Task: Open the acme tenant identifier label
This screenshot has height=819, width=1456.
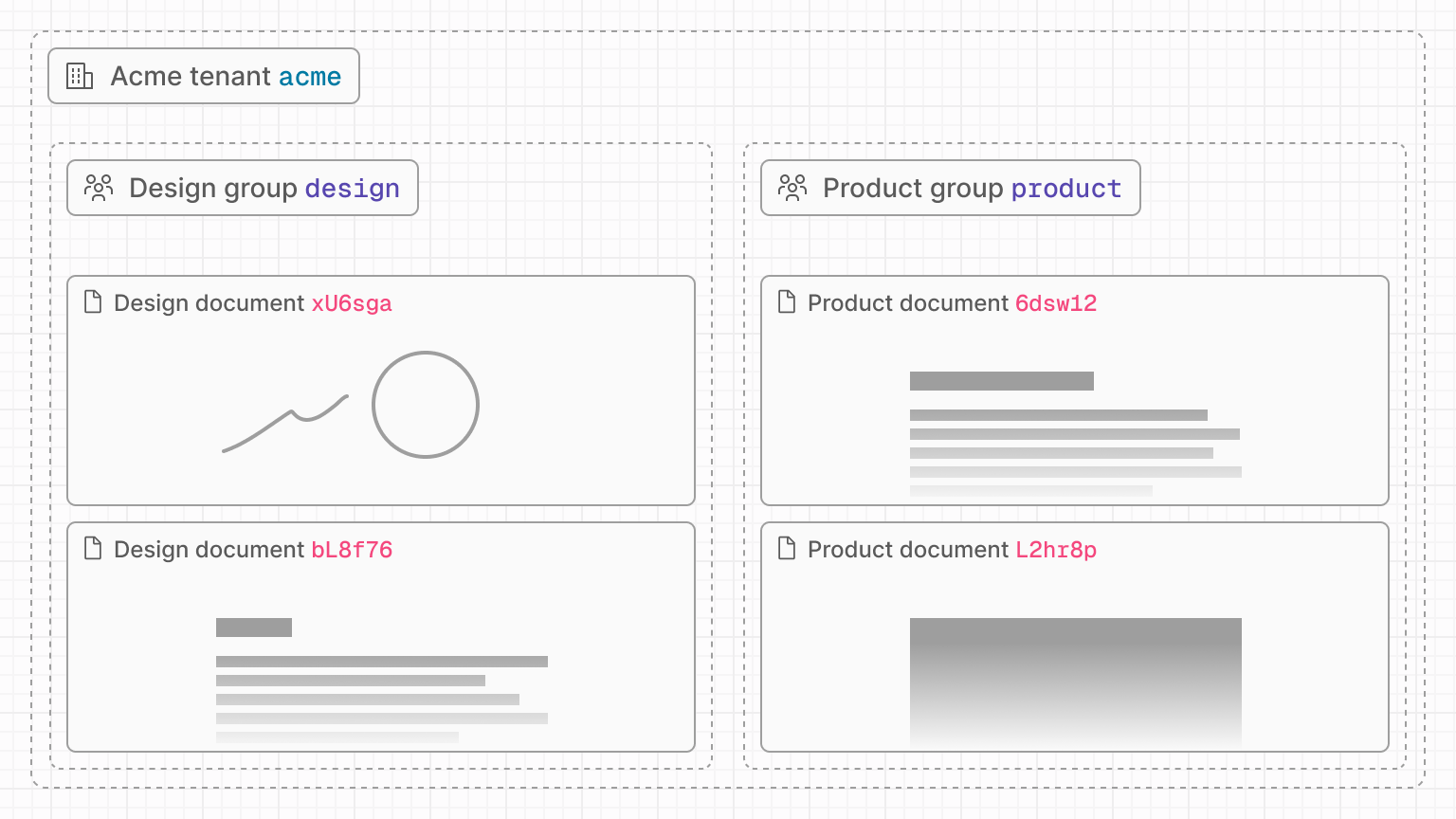Action: 310,77
